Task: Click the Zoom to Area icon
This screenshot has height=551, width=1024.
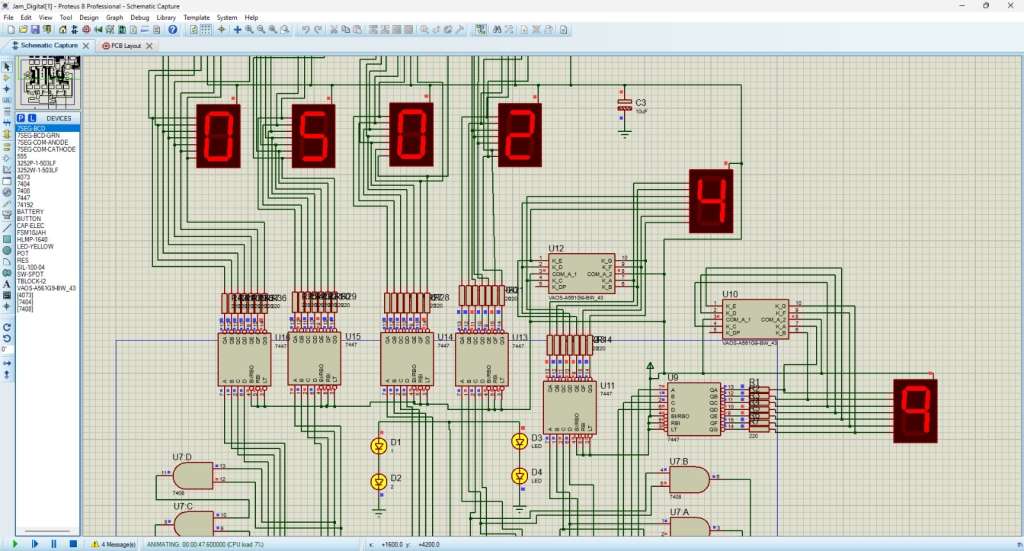Action: pos(285,29)
